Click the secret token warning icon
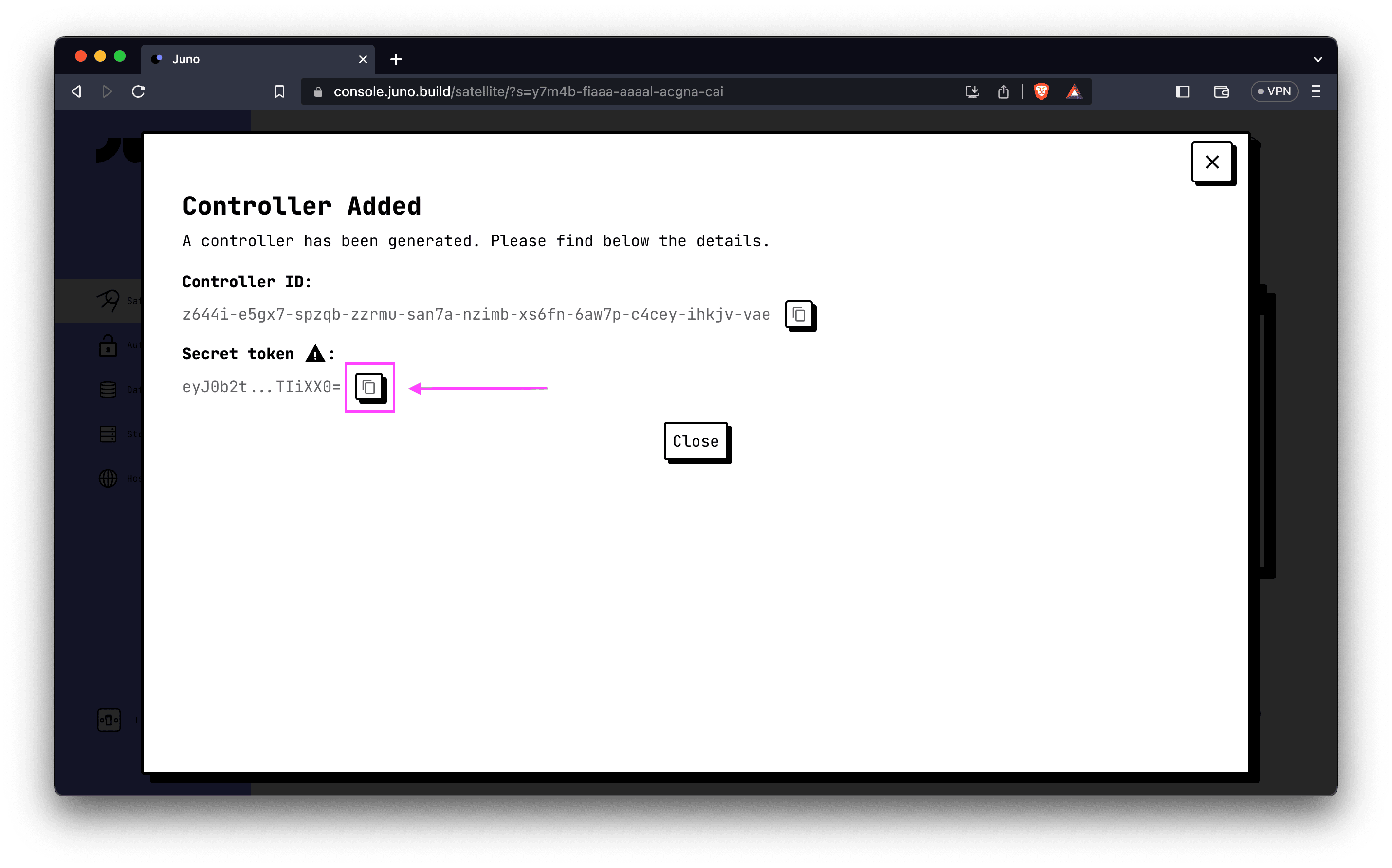 coord(315,354)
